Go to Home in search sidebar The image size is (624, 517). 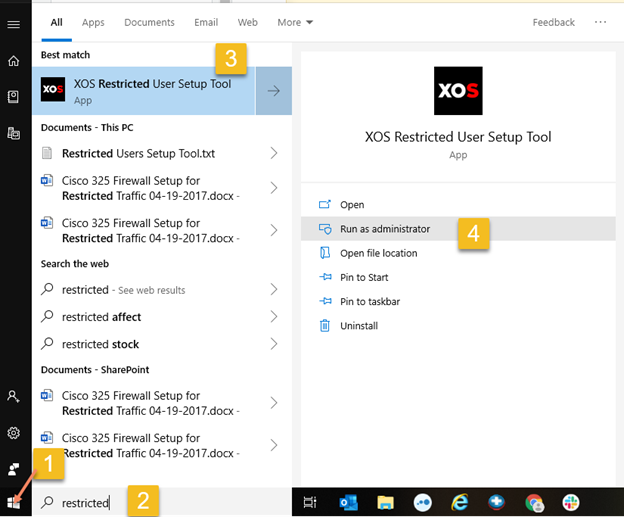tap(14, 60)
